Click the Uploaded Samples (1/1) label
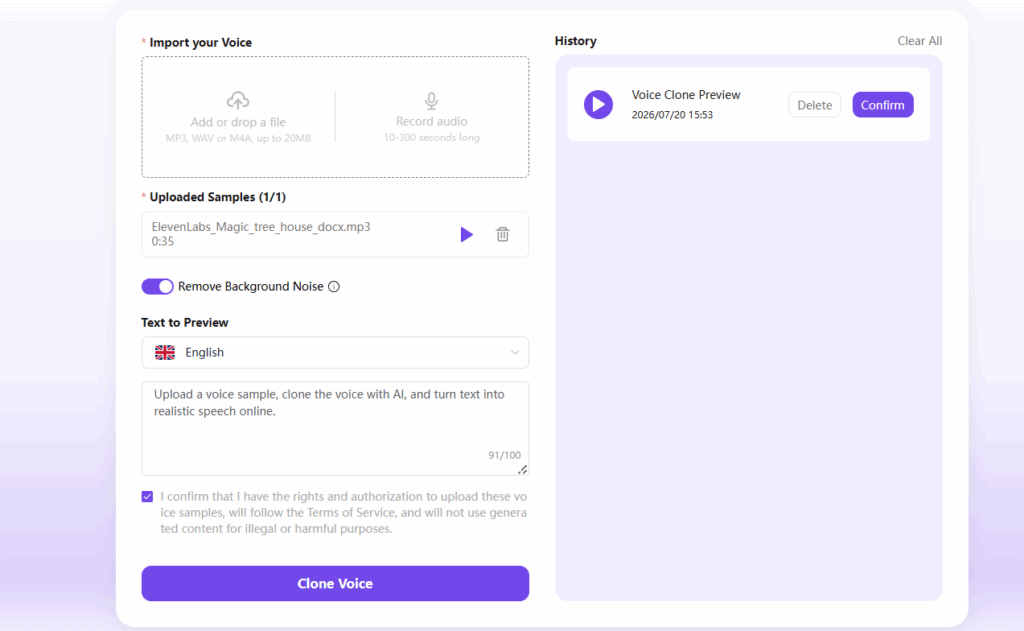The height and width of the screenshot is (631, 1024). point(217,197)
